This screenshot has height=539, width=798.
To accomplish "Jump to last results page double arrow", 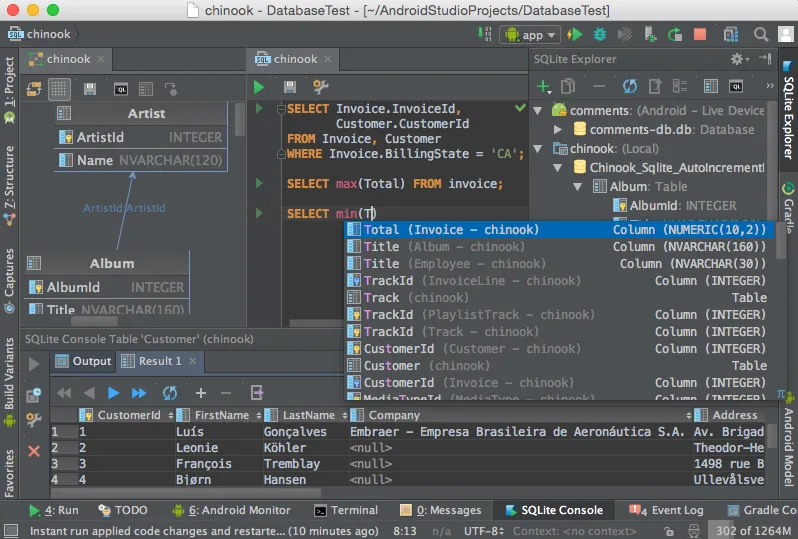I will point(139,393).
